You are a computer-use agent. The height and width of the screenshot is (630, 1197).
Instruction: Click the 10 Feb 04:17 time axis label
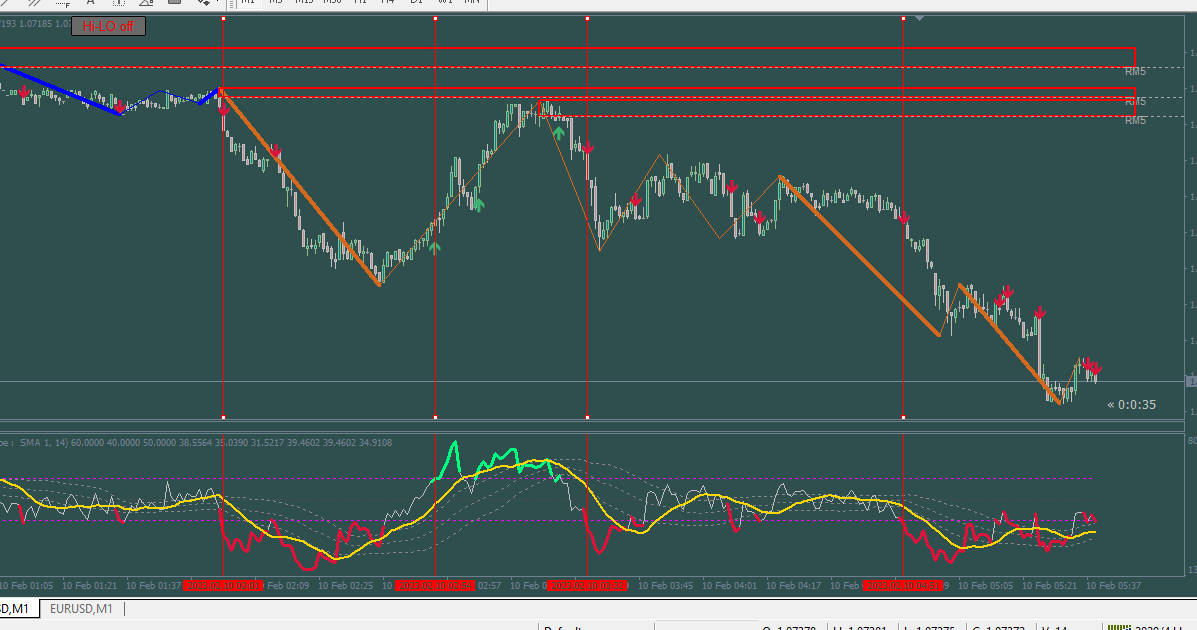click(x=793, y=586)
